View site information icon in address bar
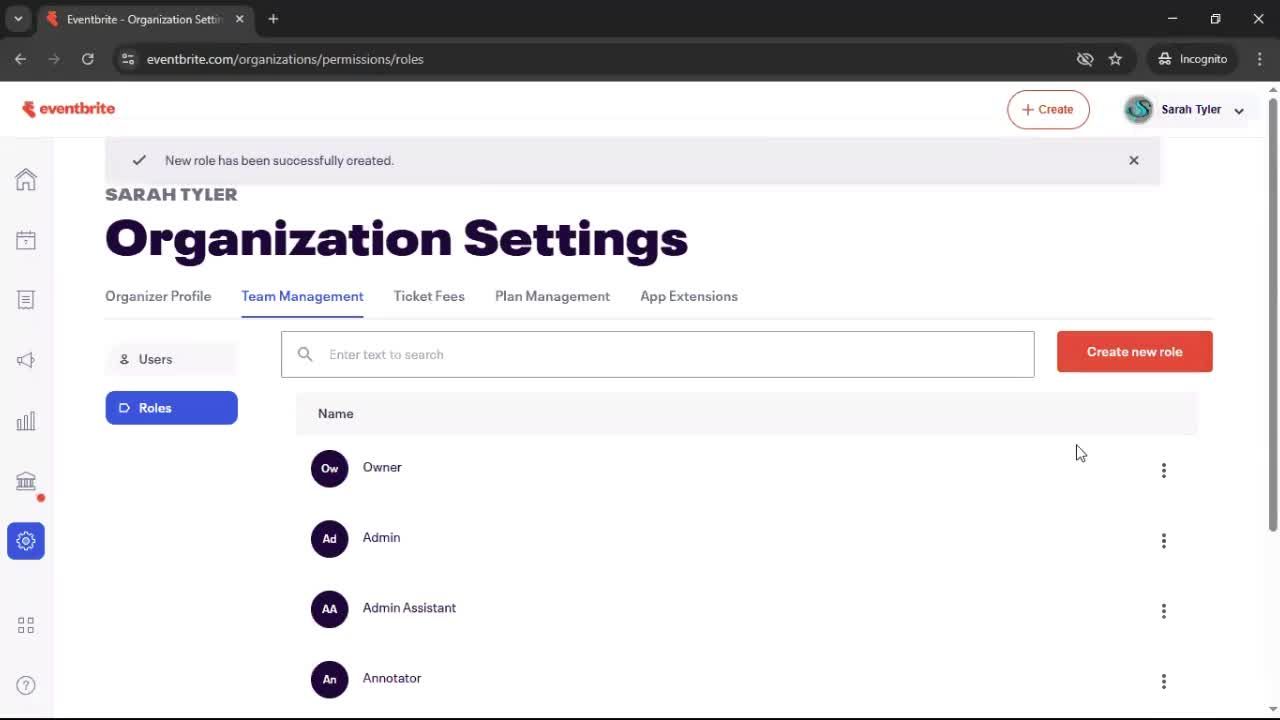This screenshot has width=1280, height=720. pos(127,59)
